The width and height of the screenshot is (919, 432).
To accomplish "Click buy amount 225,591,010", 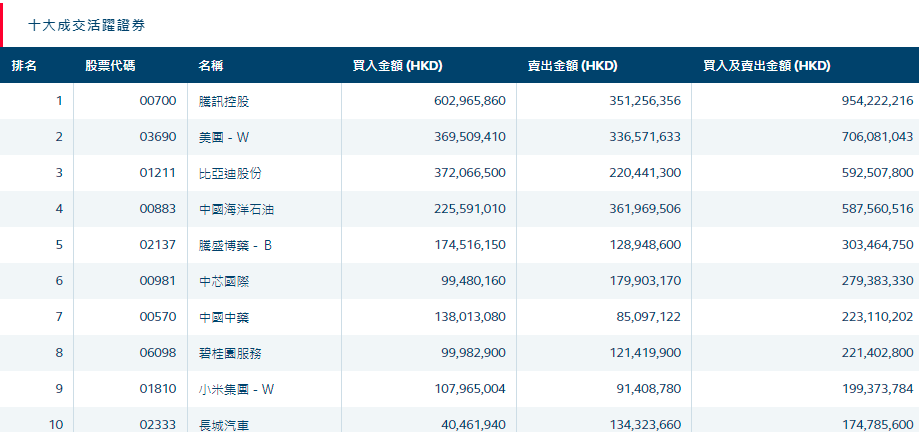I will click(x=469, y=209).
